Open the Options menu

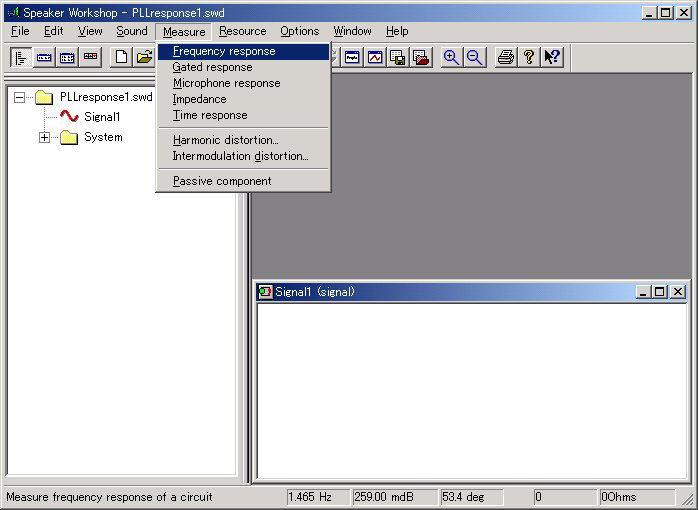pos(299,31)
